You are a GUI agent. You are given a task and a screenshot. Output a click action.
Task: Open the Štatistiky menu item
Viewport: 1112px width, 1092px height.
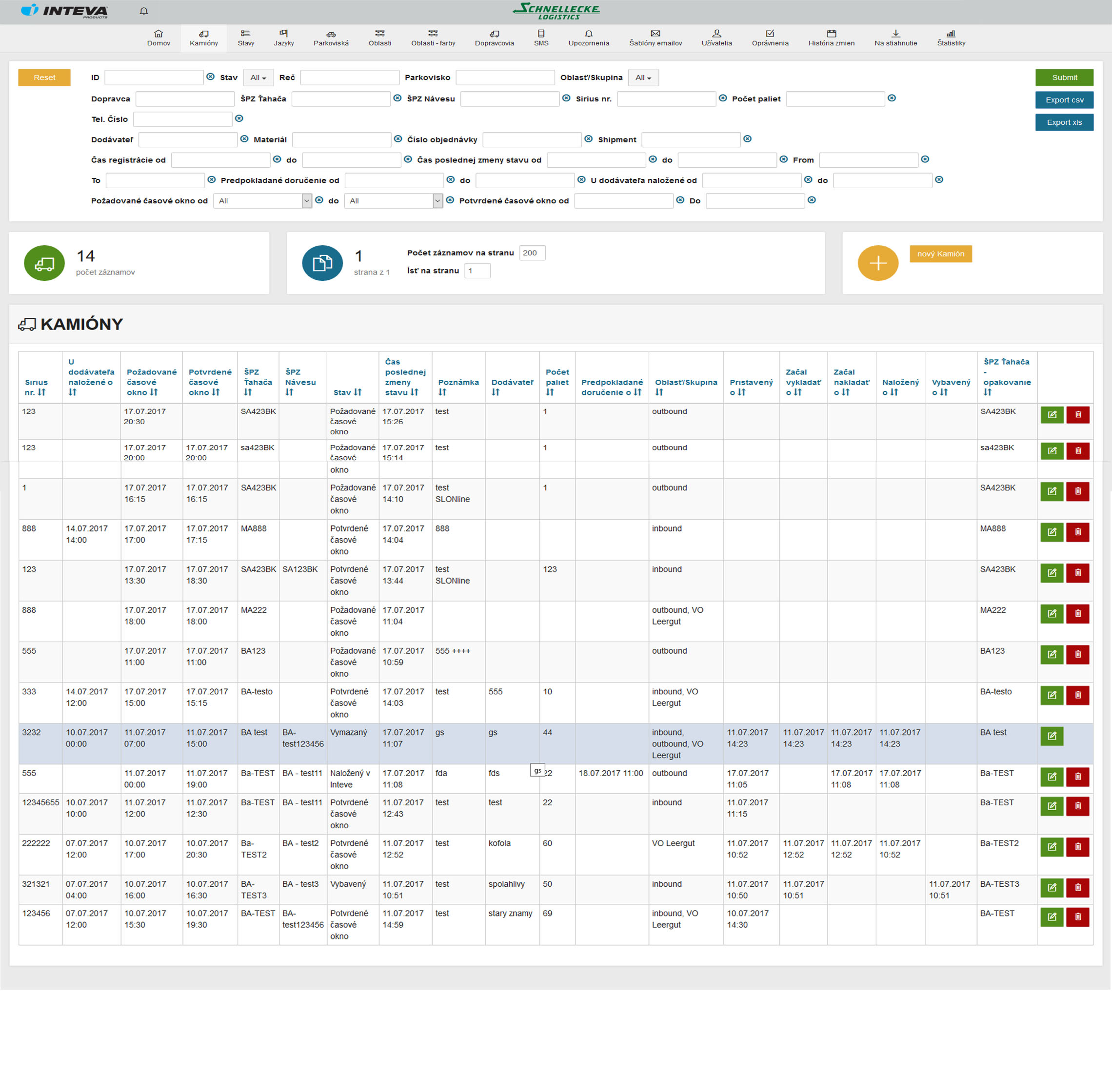pyautogui.click(x=951, y=38)
